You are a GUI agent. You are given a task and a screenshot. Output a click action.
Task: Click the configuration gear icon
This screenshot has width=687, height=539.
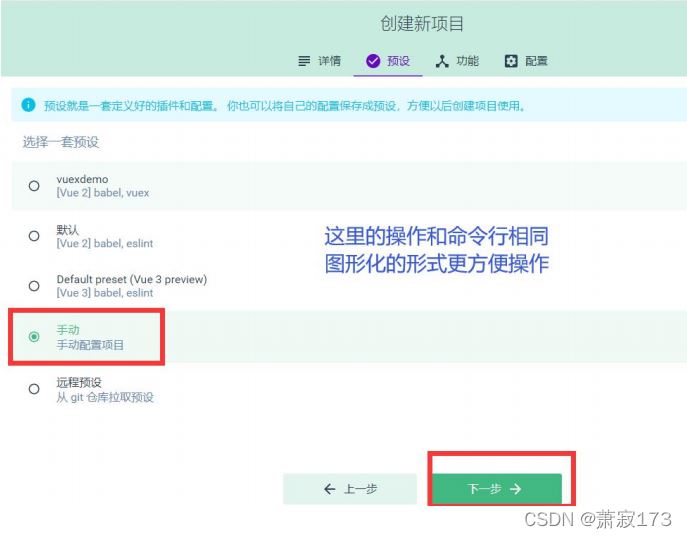[511, 61]
